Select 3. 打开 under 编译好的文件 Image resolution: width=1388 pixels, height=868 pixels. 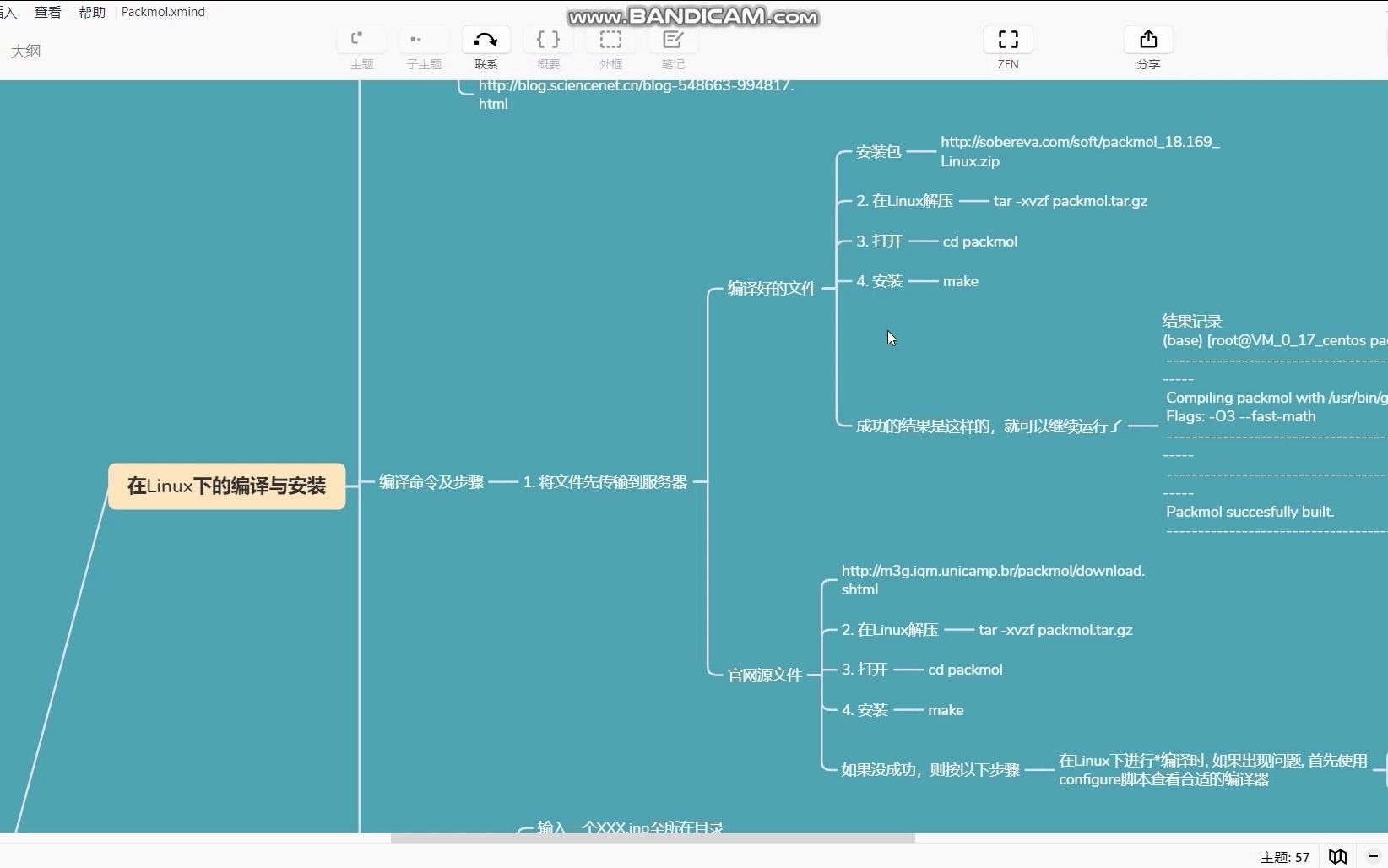pos(879,241)
